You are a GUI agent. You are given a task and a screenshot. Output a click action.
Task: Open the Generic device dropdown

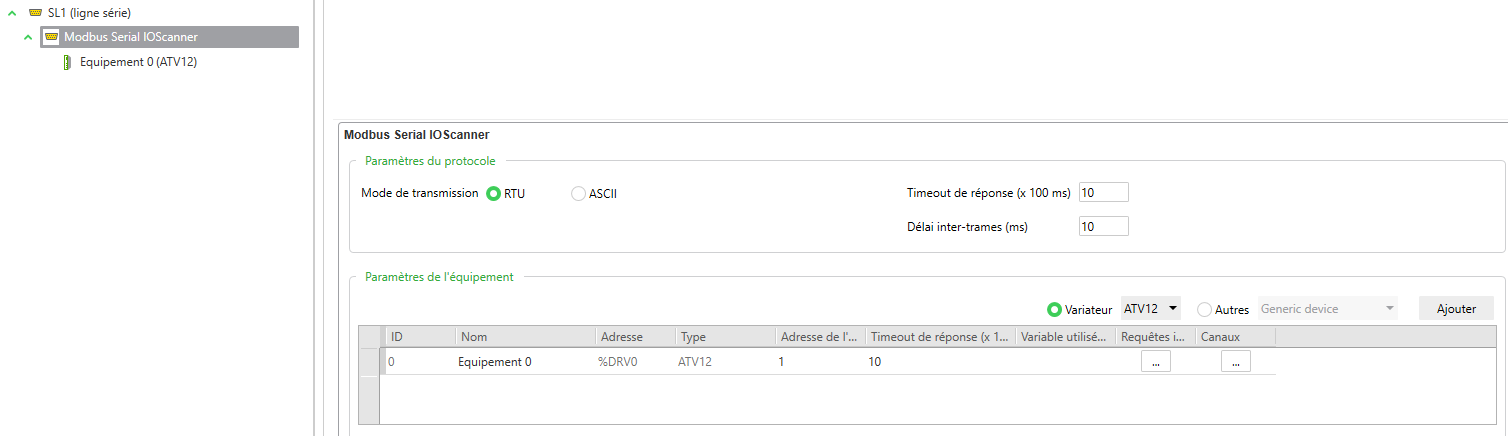point(1328,309)
